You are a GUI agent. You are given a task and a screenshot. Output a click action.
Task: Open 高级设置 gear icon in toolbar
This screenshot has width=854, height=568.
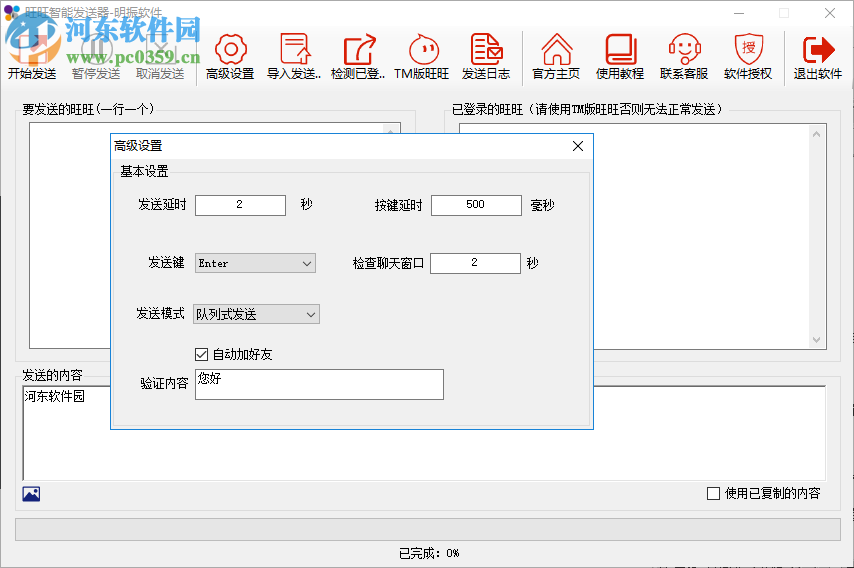(230, 49)
